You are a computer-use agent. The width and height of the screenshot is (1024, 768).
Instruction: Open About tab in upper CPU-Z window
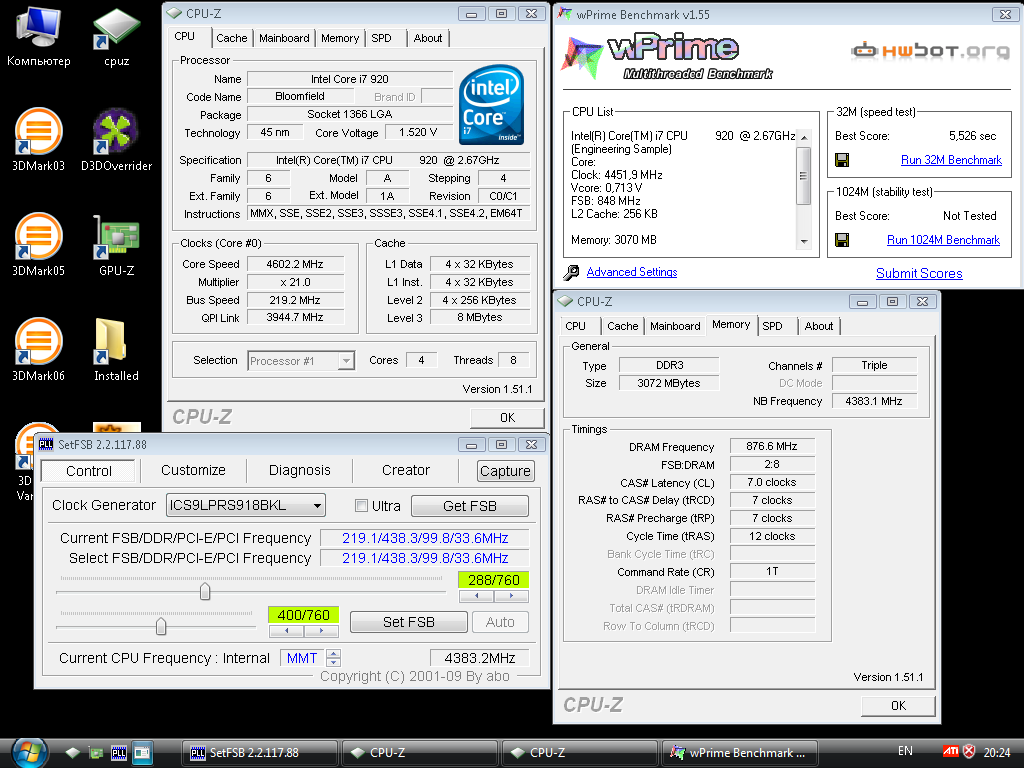point(428,38)
